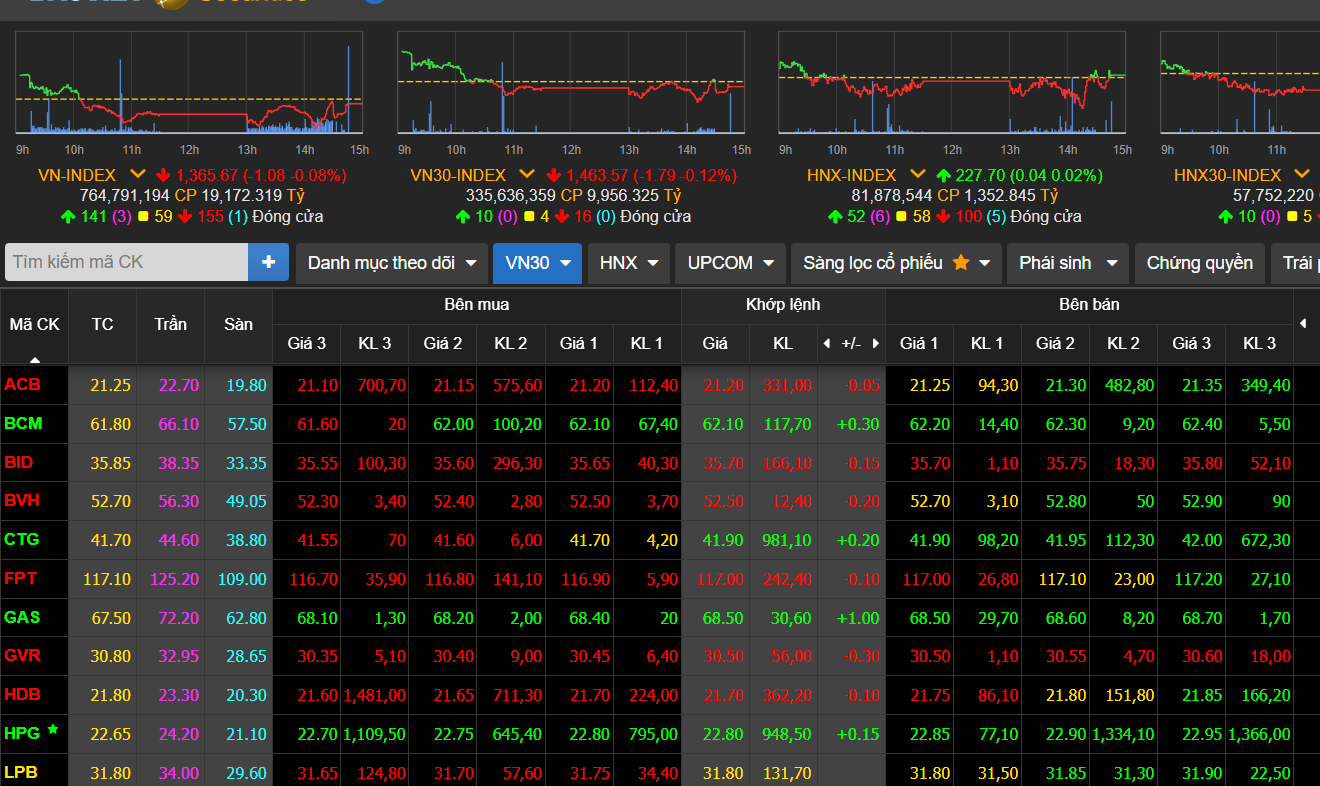Screen dimensions: 1320x786
Task: Open the GAS stock symbol
Action: 22,617
